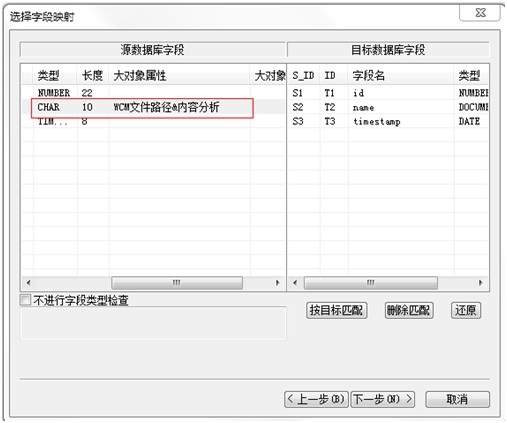Click the 按目标匹配 button
Viewport: 507px width, 423px height.
point(336,310)
